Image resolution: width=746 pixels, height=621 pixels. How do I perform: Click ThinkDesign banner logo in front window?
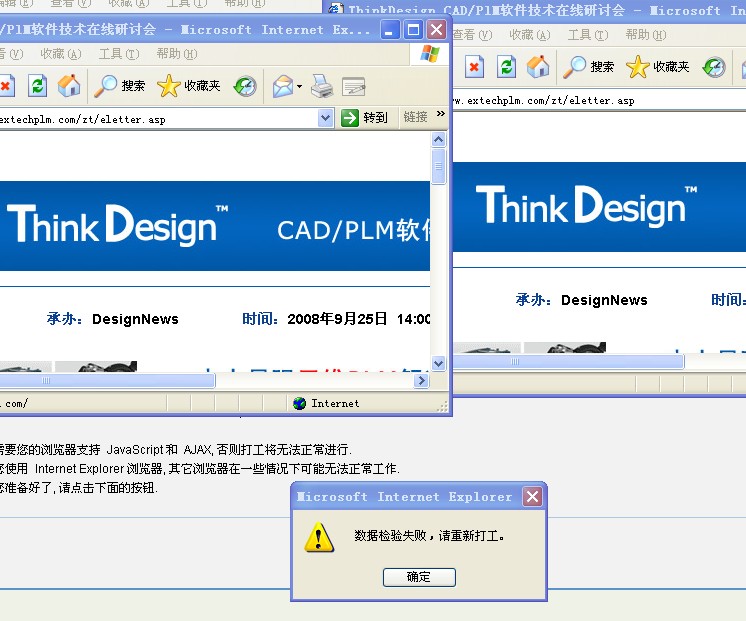[x=117, y=224]
